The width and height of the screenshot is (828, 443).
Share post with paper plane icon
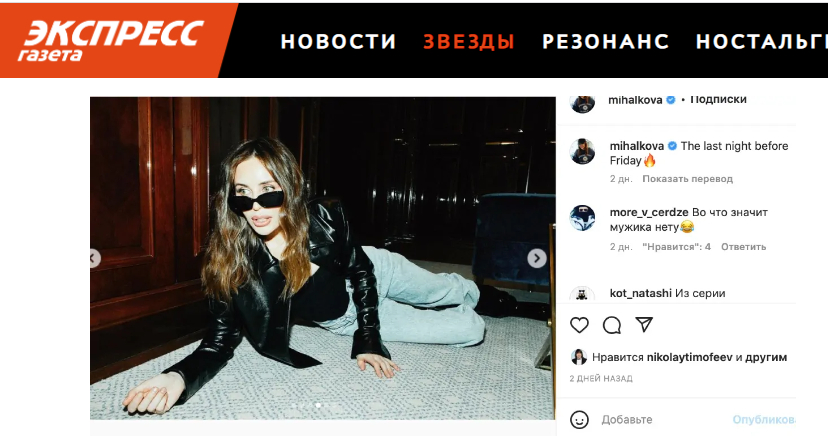pos(644,325)
